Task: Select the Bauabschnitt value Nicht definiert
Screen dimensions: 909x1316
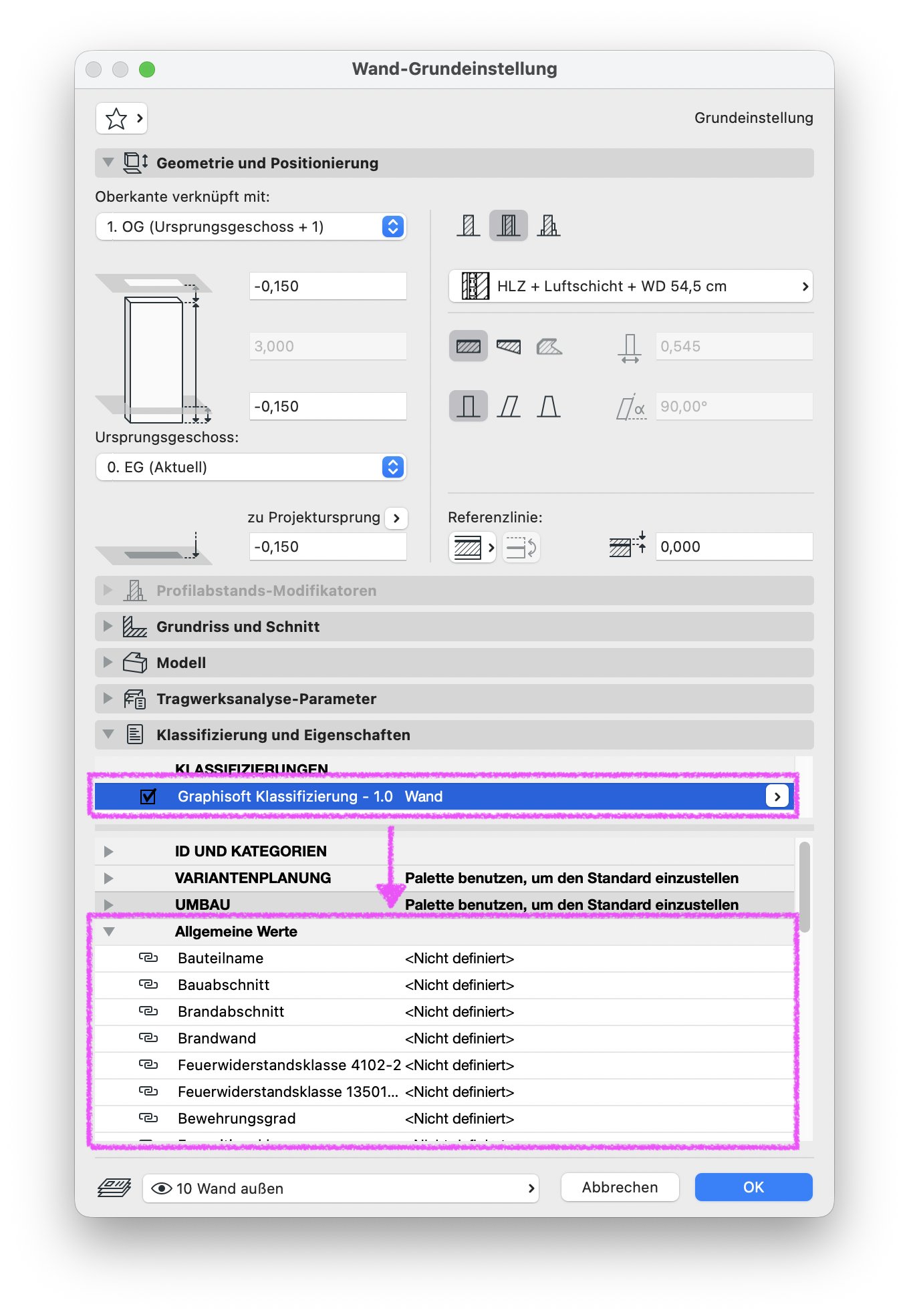Action: click(x=460, y=985)
